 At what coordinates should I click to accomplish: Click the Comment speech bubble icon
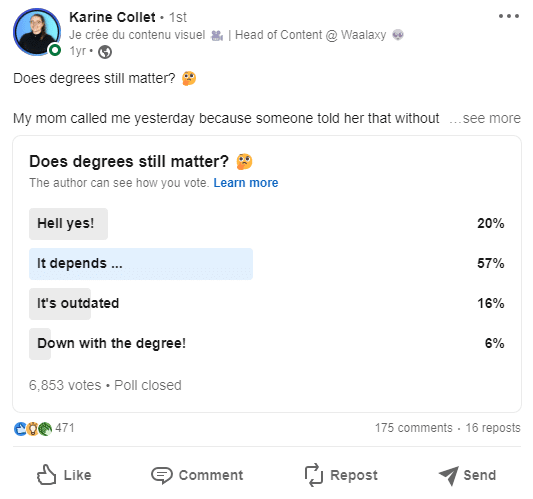[x=162, y=475]
